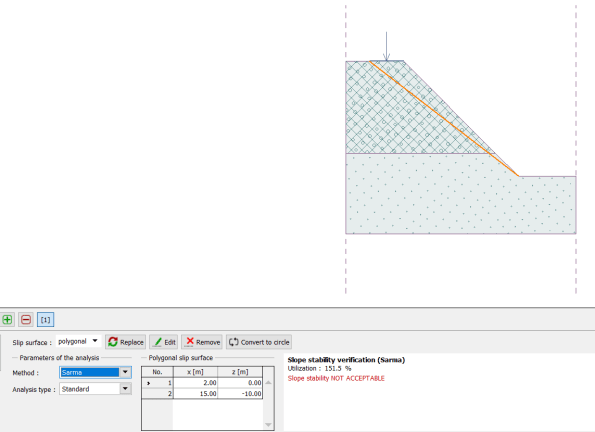Image resolution: width=595 pixels, height=432 pixels.
Task: Add a new analysis stage with plus icon
Action: click(7, 320)
